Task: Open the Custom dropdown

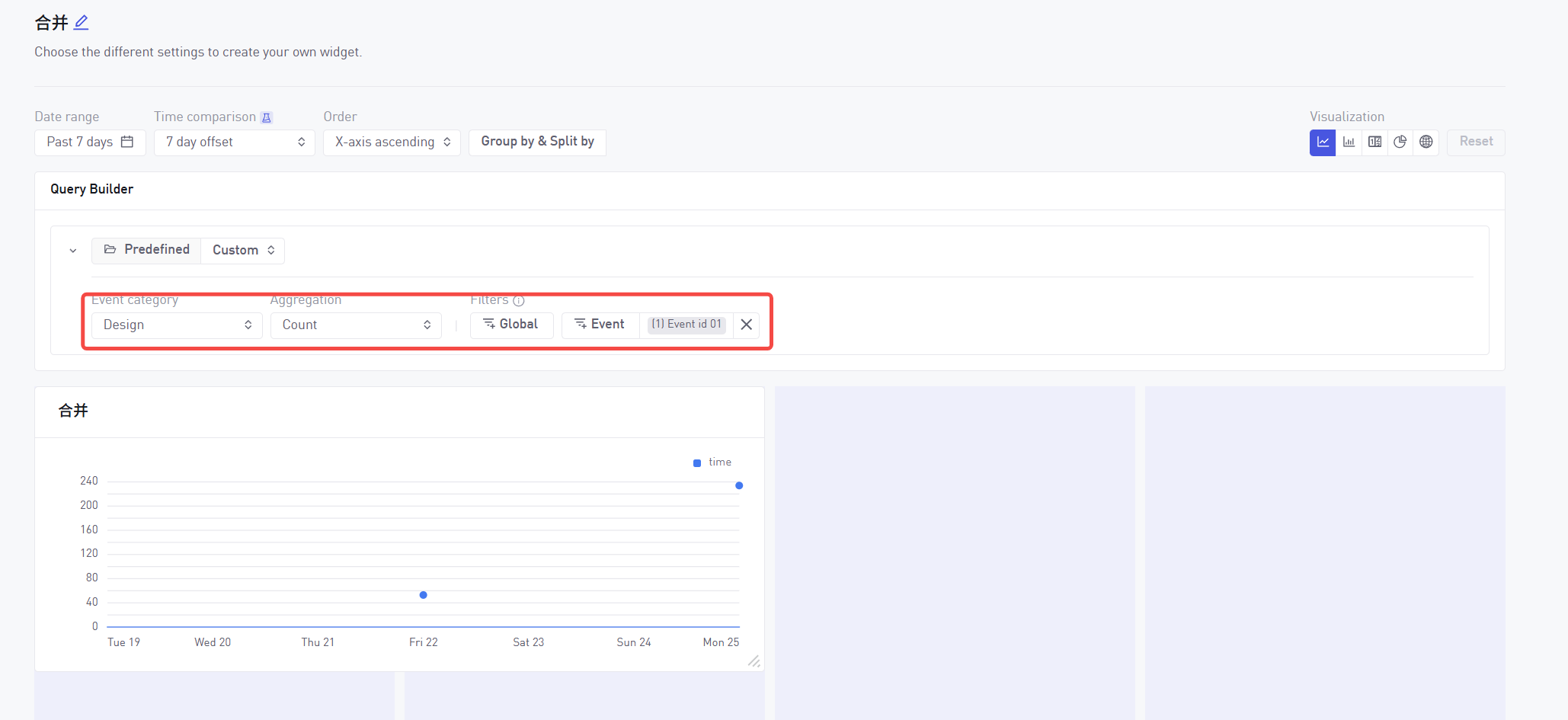Action: click(243, 251)
